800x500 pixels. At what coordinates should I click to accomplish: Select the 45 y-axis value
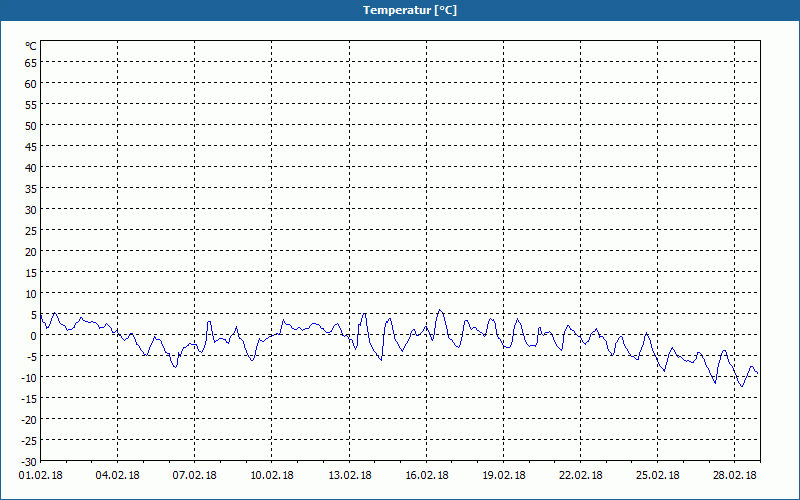coord(31,147)
